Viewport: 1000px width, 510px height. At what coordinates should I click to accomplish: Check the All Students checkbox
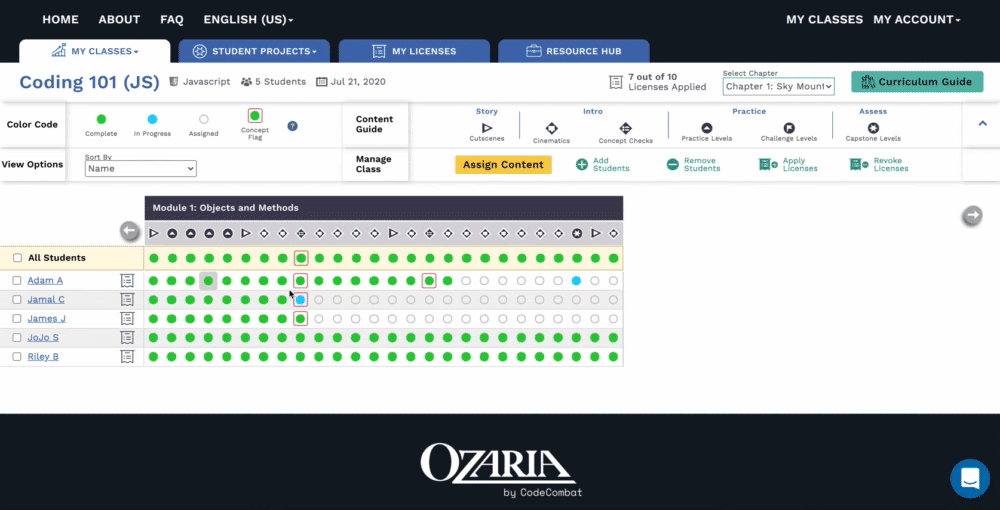tap(17, 258)
